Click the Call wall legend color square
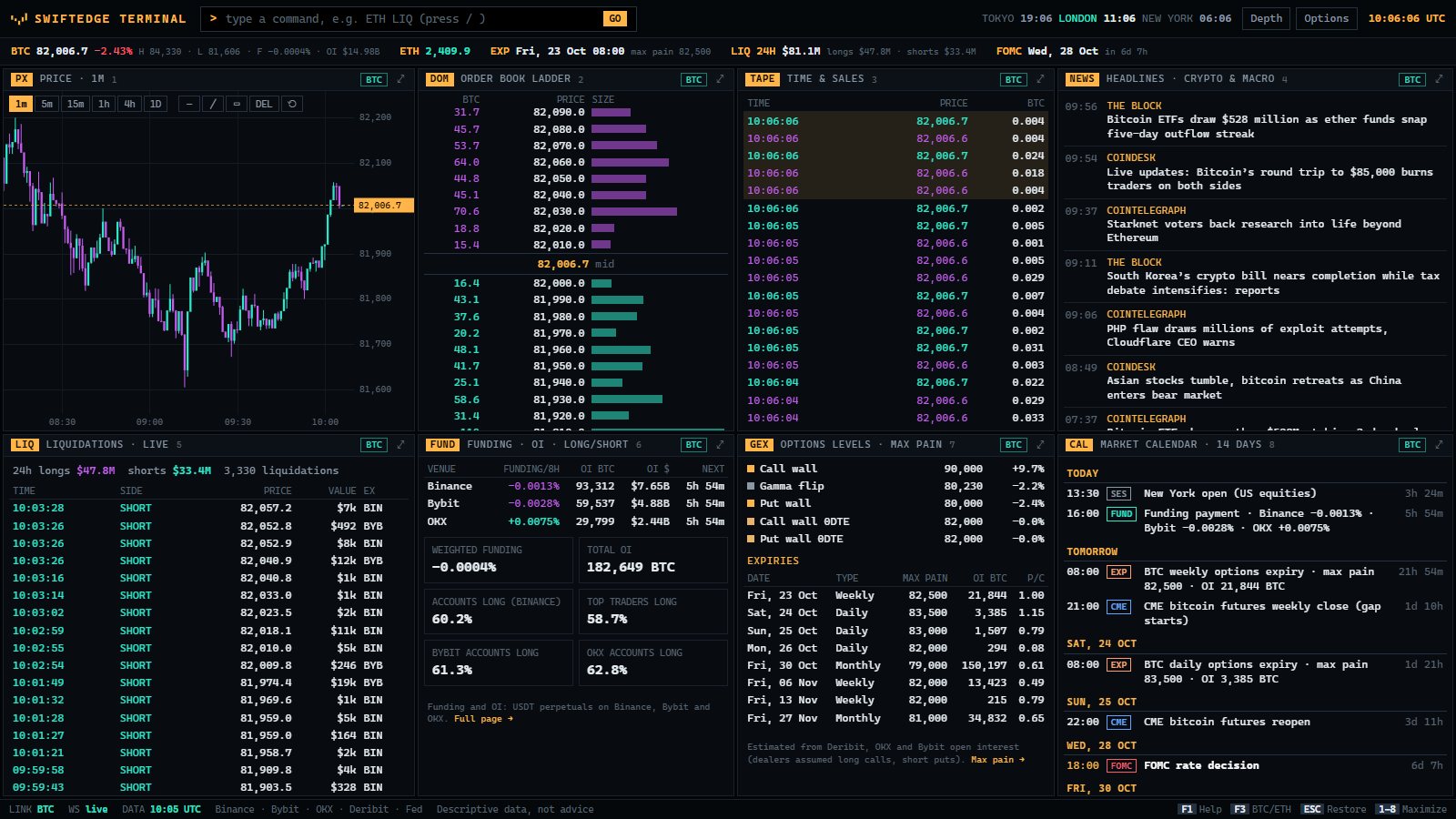 click(x=751, y=470)
